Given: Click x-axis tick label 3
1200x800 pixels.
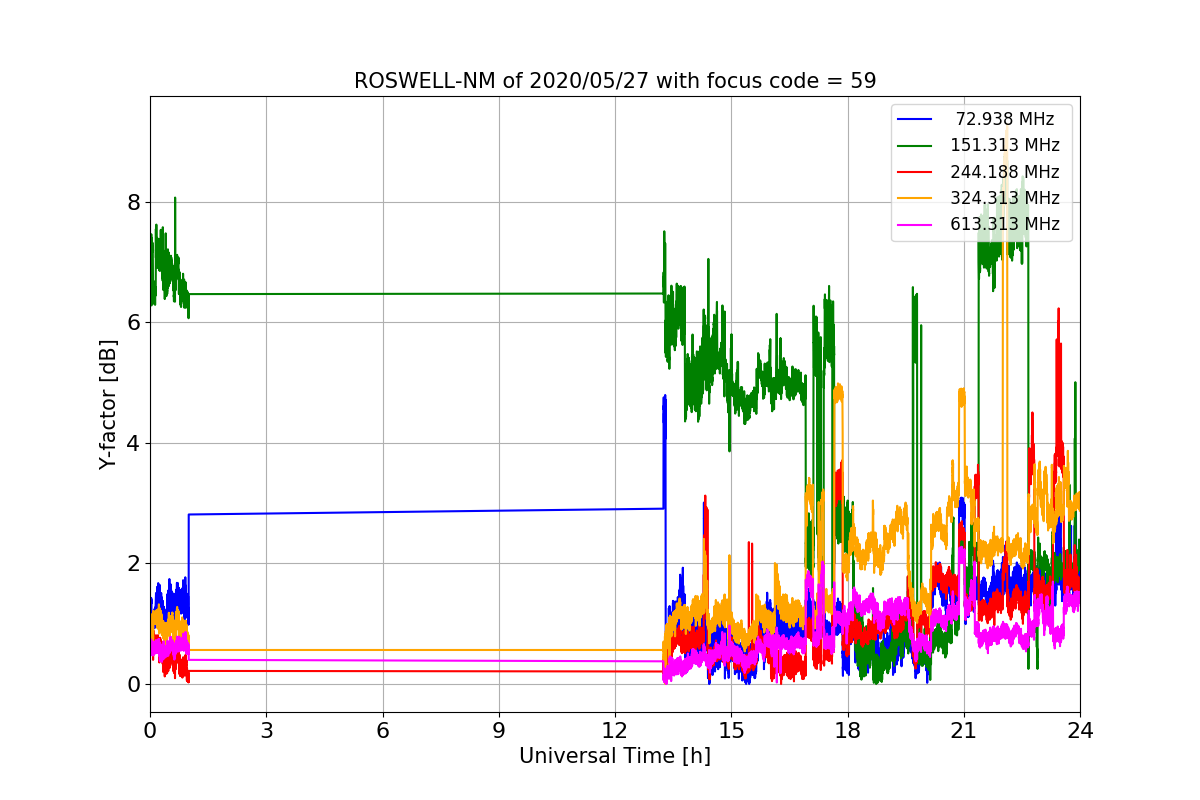Looking at the screenshot, I should tap(266, 730).
